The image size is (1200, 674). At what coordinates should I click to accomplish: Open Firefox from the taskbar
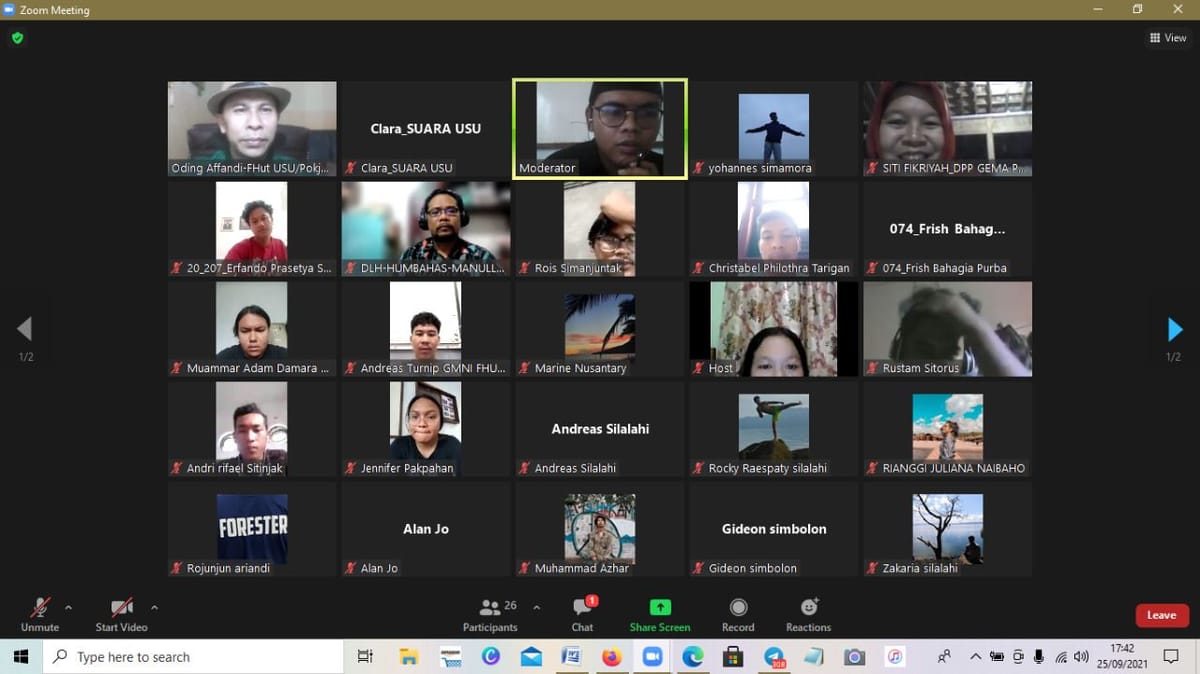click(611, 657)
